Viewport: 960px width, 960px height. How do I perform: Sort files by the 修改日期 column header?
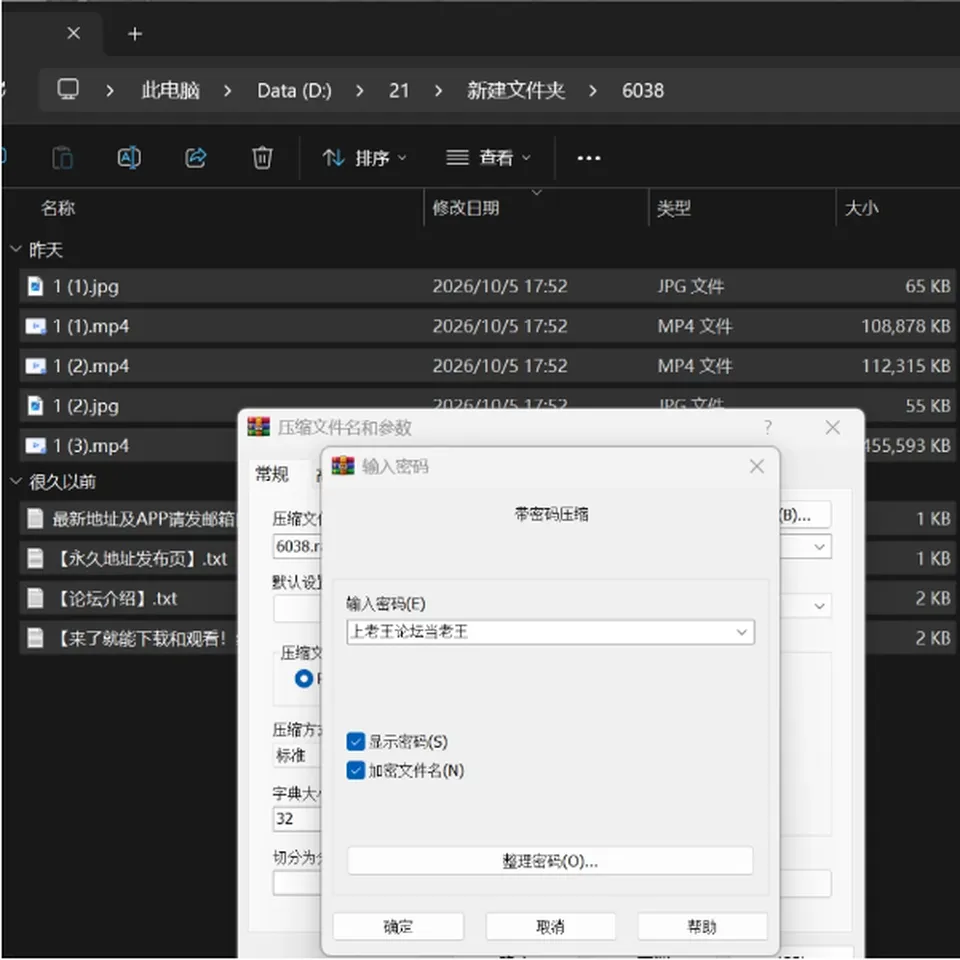(466, 208)
